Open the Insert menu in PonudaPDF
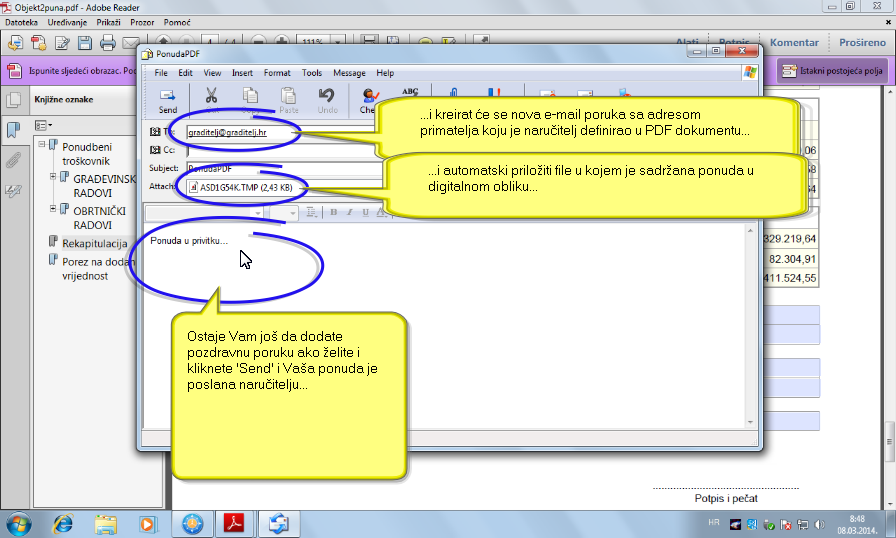Screen dimensions: 896x538 tap(242, 73)
